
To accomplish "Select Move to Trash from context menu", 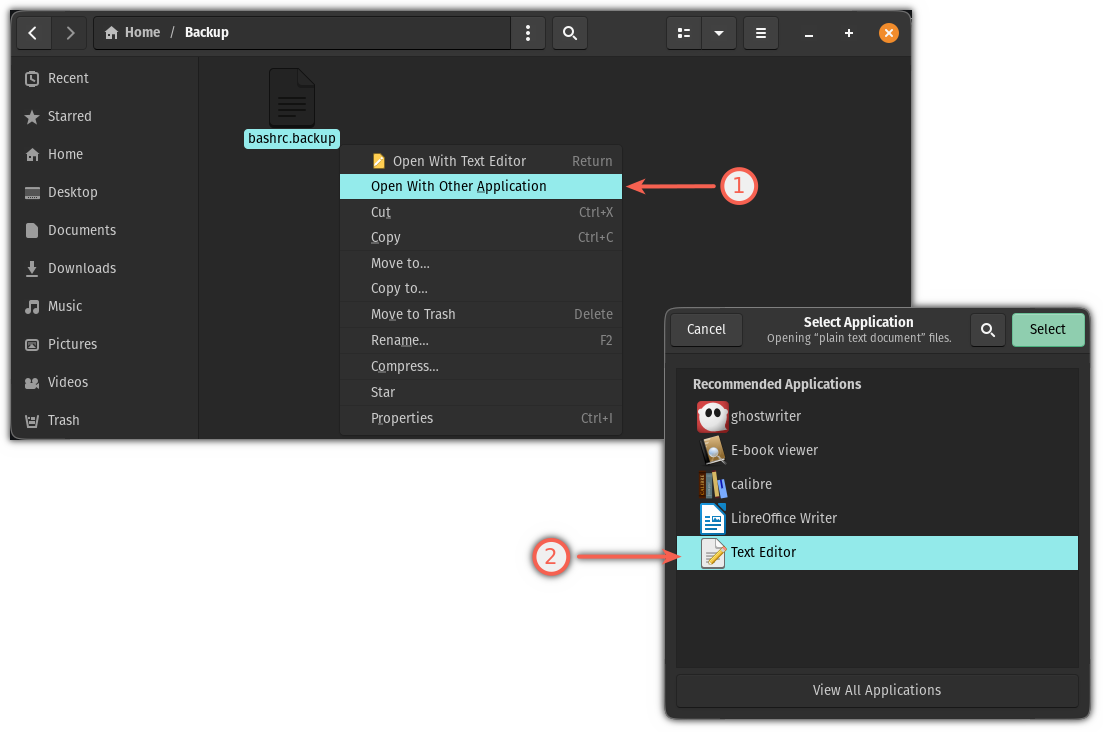I will coord(413,314).
